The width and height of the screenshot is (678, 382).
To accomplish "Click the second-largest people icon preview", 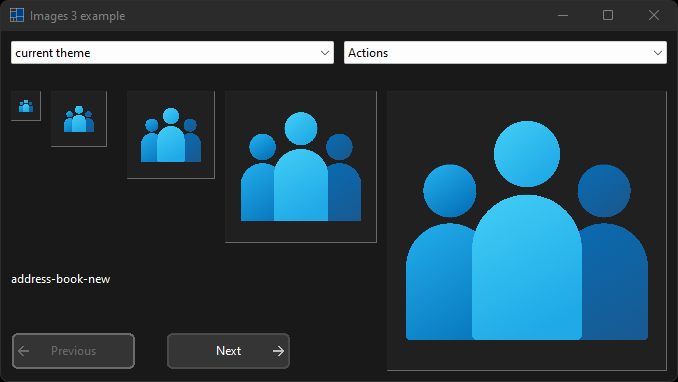I will [301, 167].
